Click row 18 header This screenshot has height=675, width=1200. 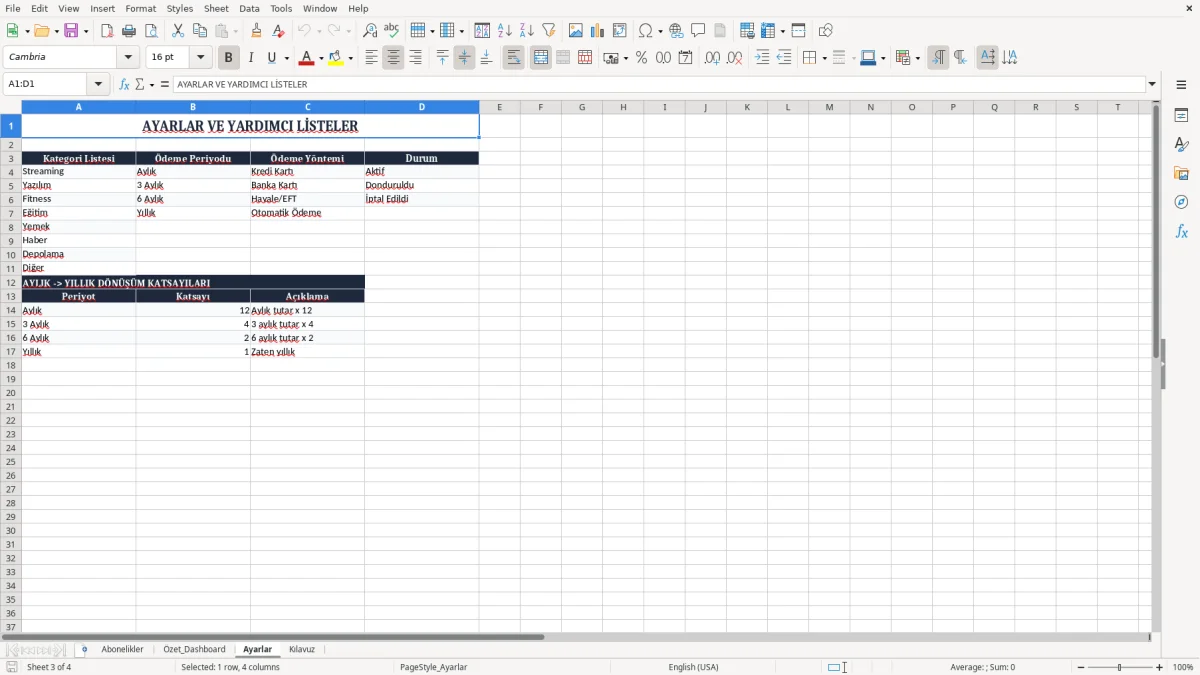pyautogui.click(x=11, y=365)
